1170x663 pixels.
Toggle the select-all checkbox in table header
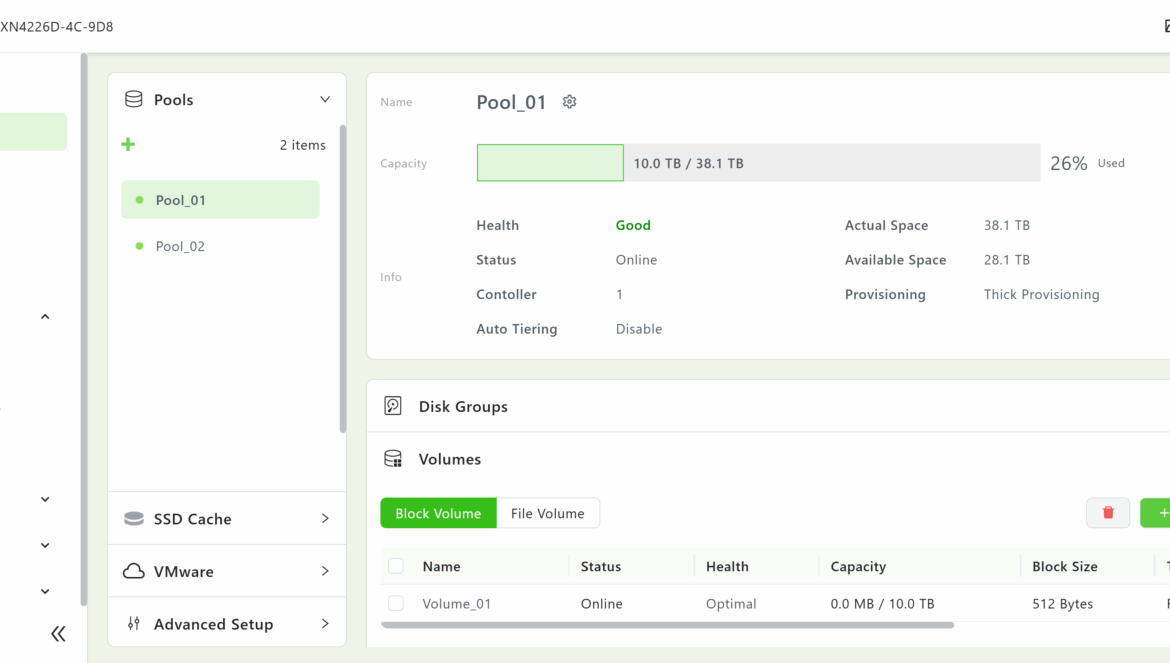[x=396, y=566]
